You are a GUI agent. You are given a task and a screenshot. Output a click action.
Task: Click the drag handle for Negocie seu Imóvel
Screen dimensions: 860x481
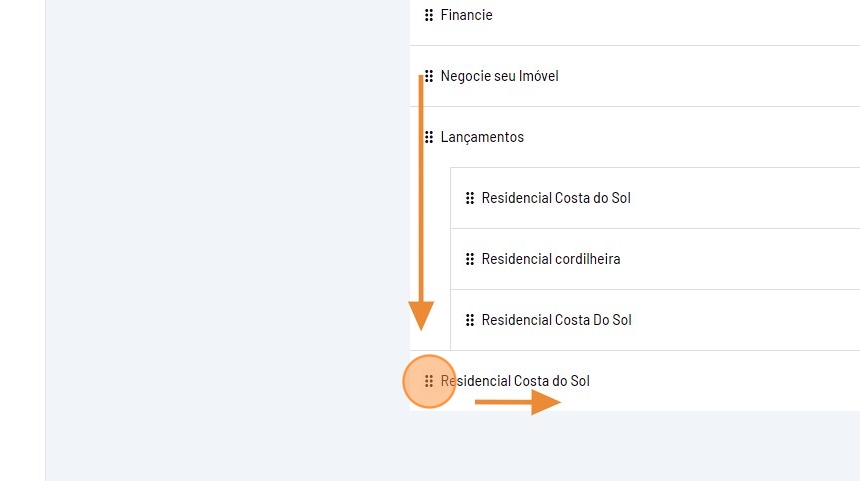click(429, 76)
